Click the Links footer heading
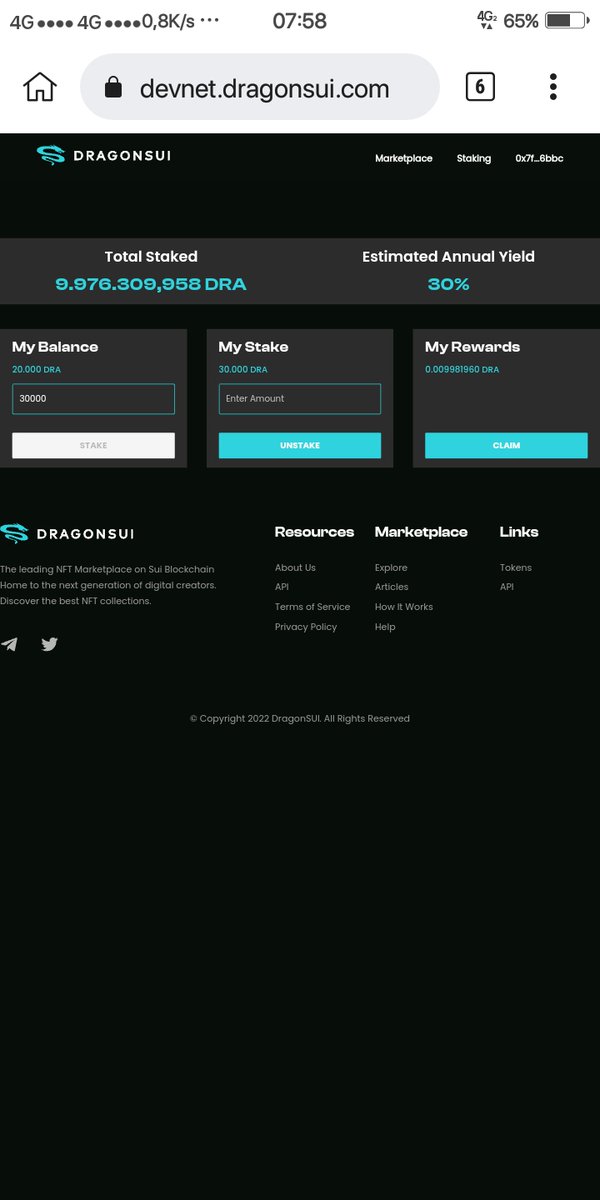Image resolution: width=600 pixels, height=1200 pixels. pos(519,532)
